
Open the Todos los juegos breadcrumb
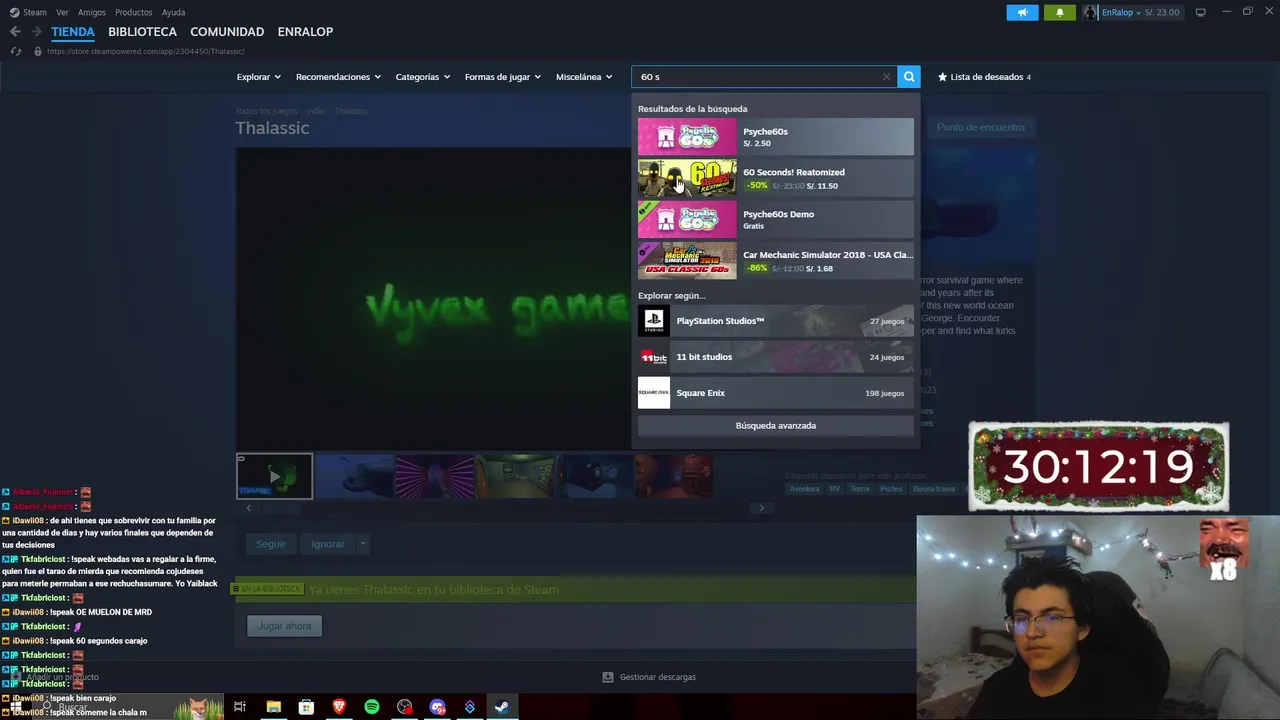(x=267, y=111)
